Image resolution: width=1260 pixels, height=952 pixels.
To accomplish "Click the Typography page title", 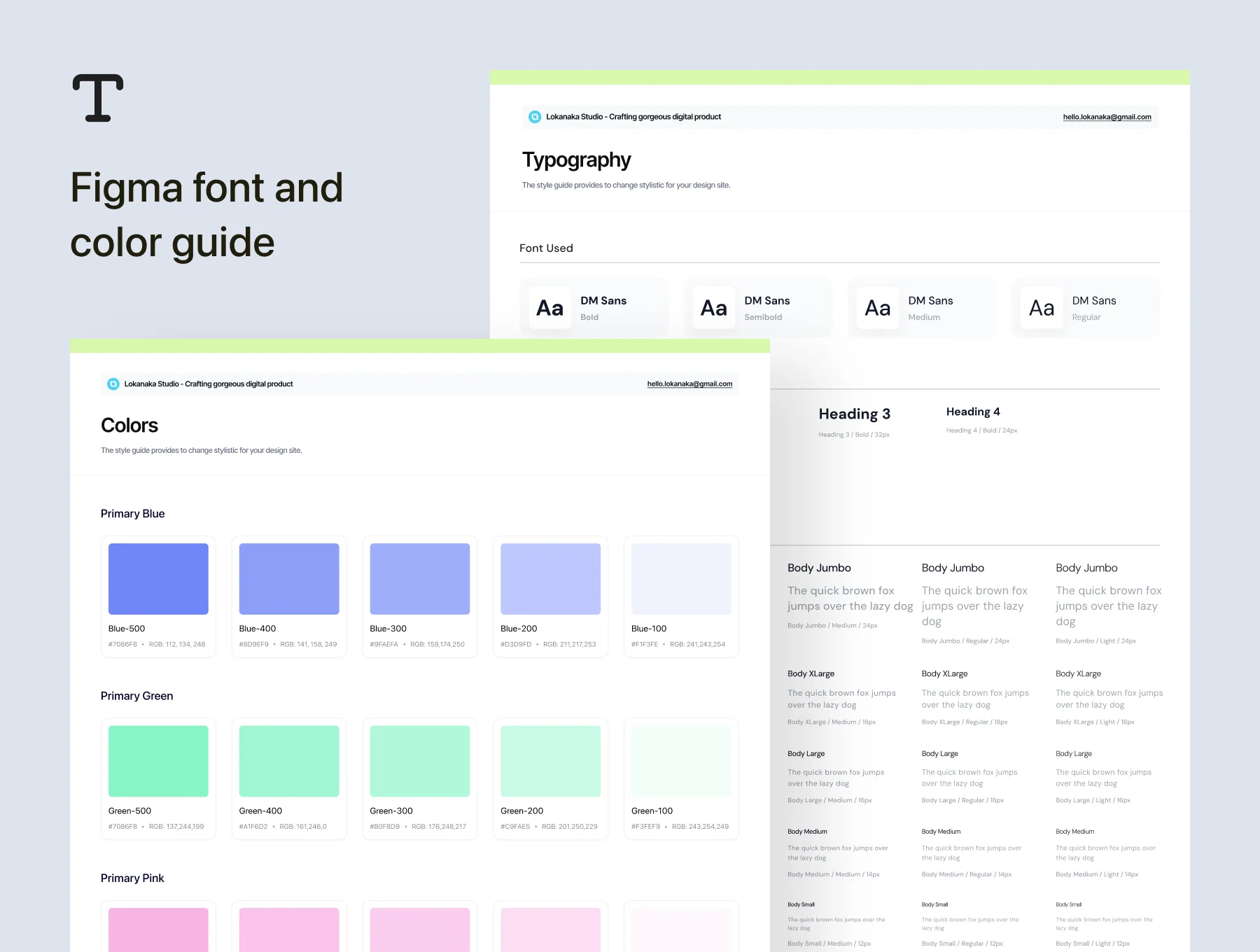I will 576,160.
